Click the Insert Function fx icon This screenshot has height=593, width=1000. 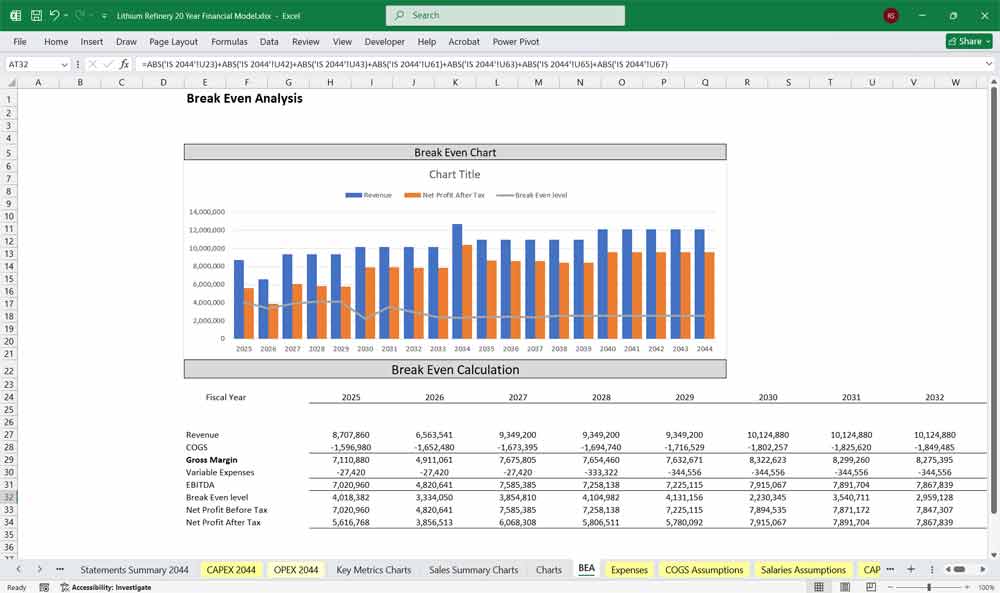point(124,64)
